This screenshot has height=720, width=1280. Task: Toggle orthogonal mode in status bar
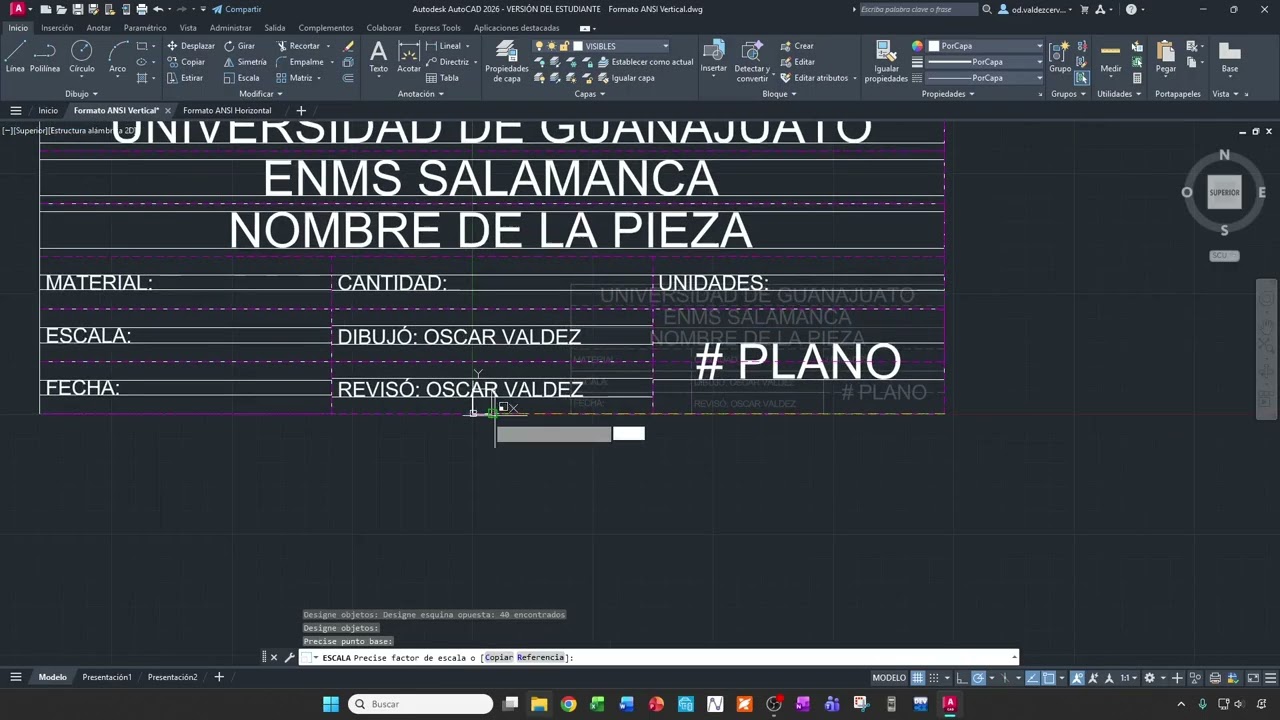tap(962, 678)
